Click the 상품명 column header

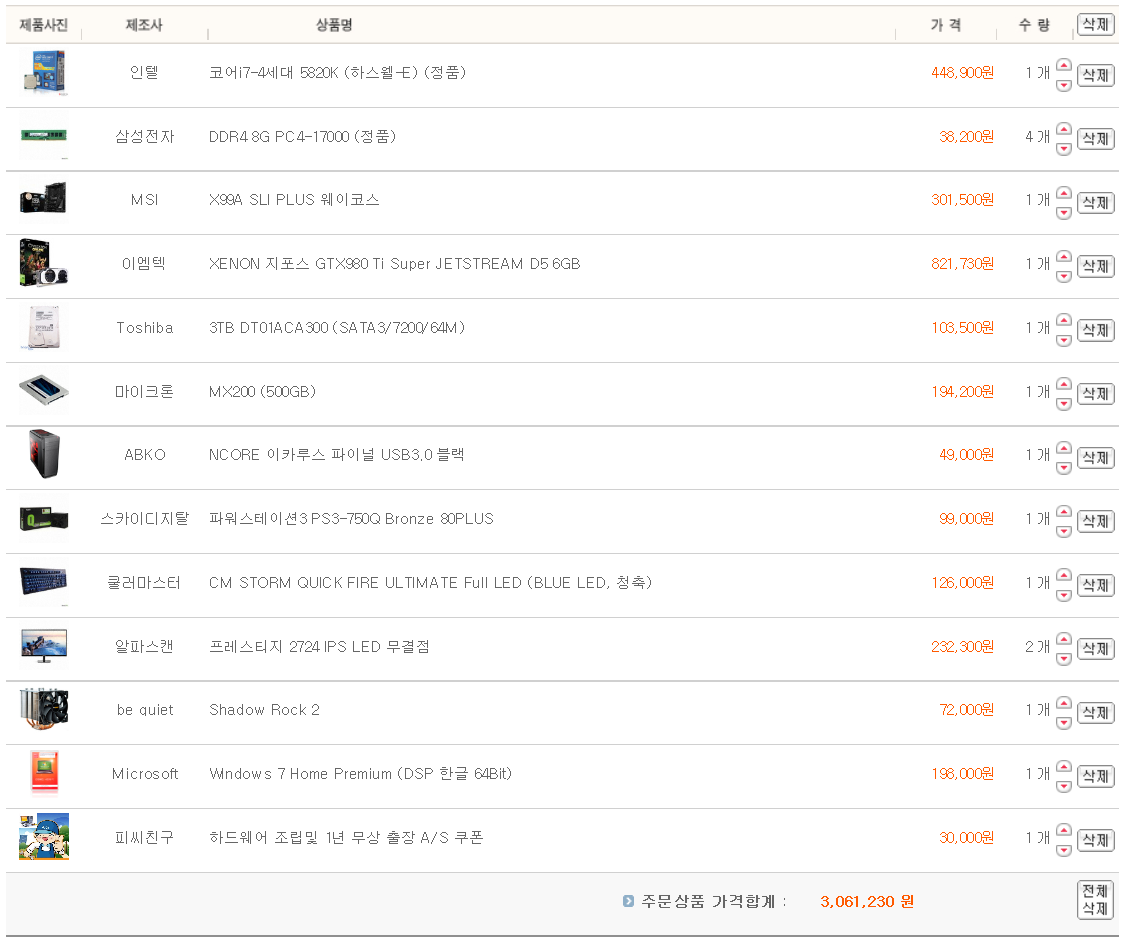[334, 25]
